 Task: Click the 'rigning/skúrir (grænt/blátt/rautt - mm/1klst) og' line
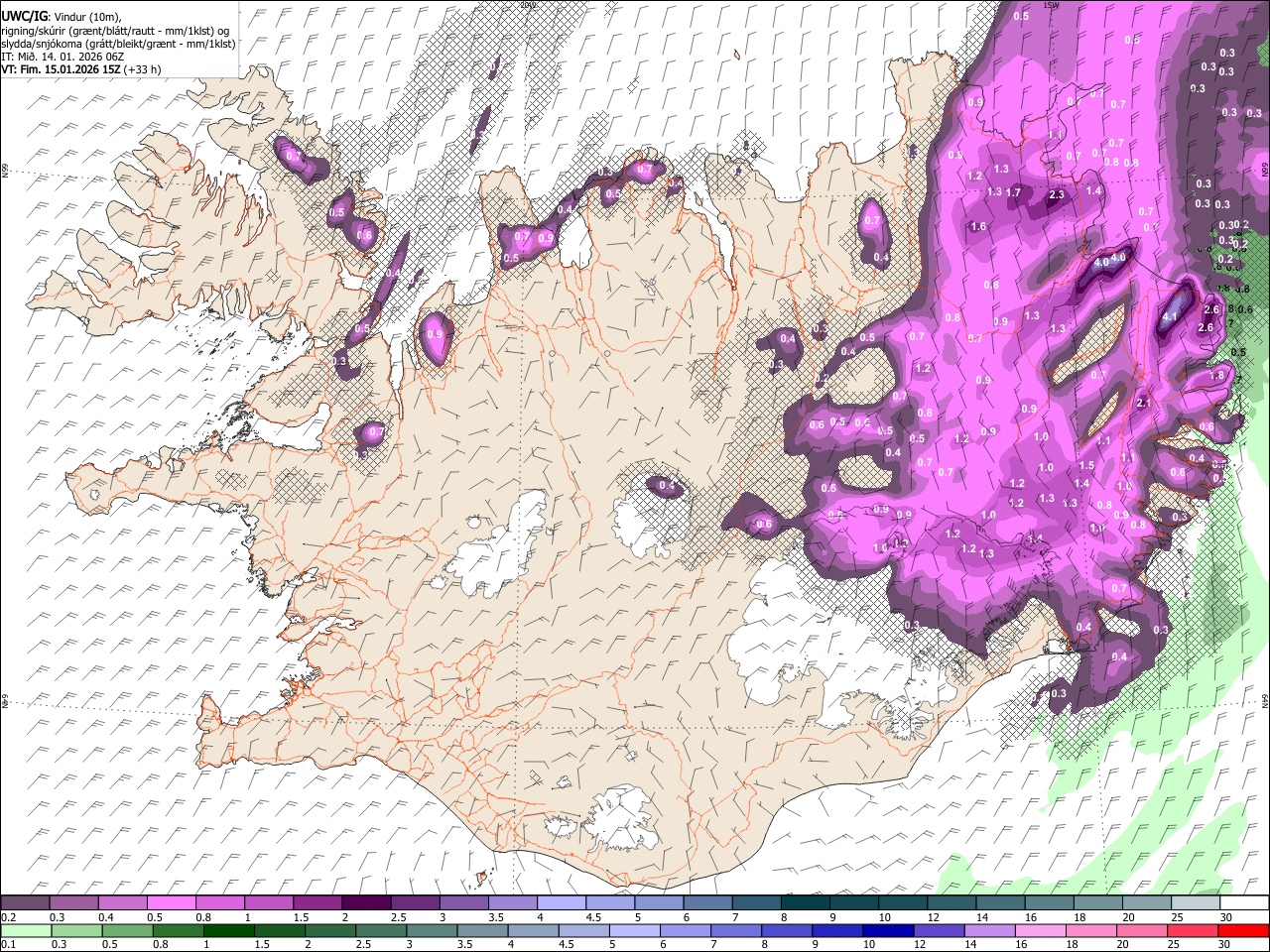click(115, 30)
